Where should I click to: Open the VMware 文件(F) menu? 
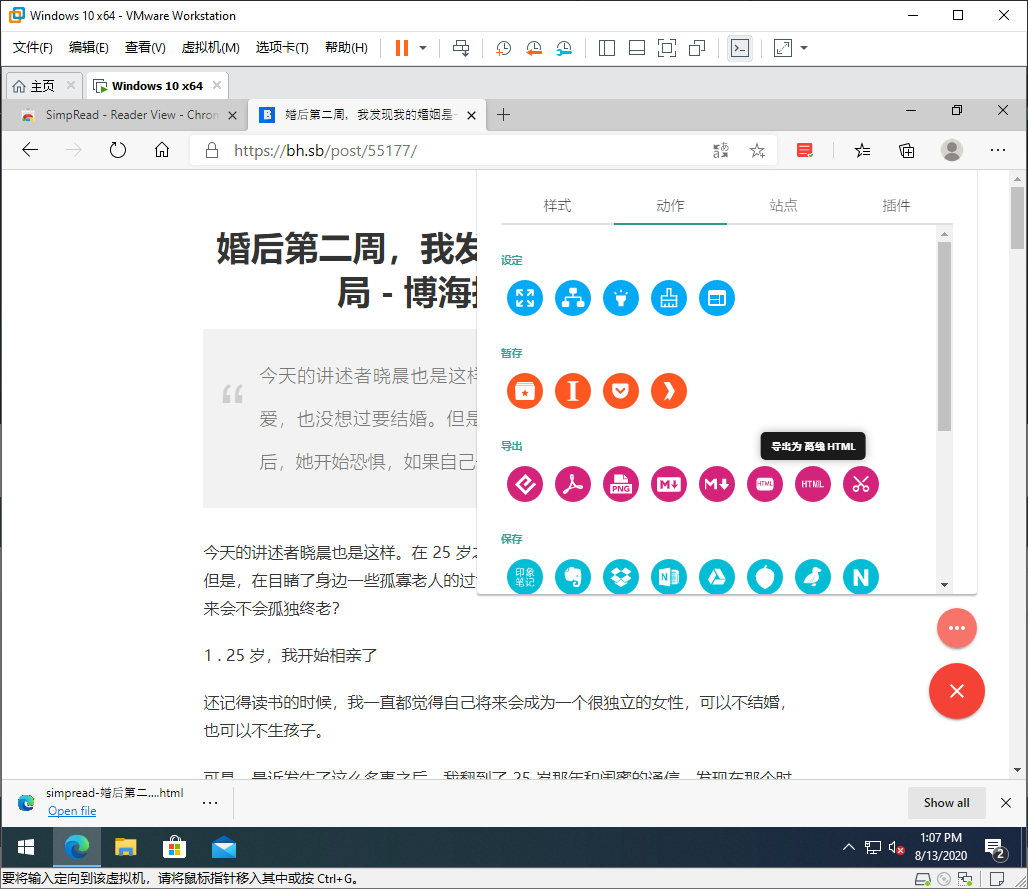(33, 48)
